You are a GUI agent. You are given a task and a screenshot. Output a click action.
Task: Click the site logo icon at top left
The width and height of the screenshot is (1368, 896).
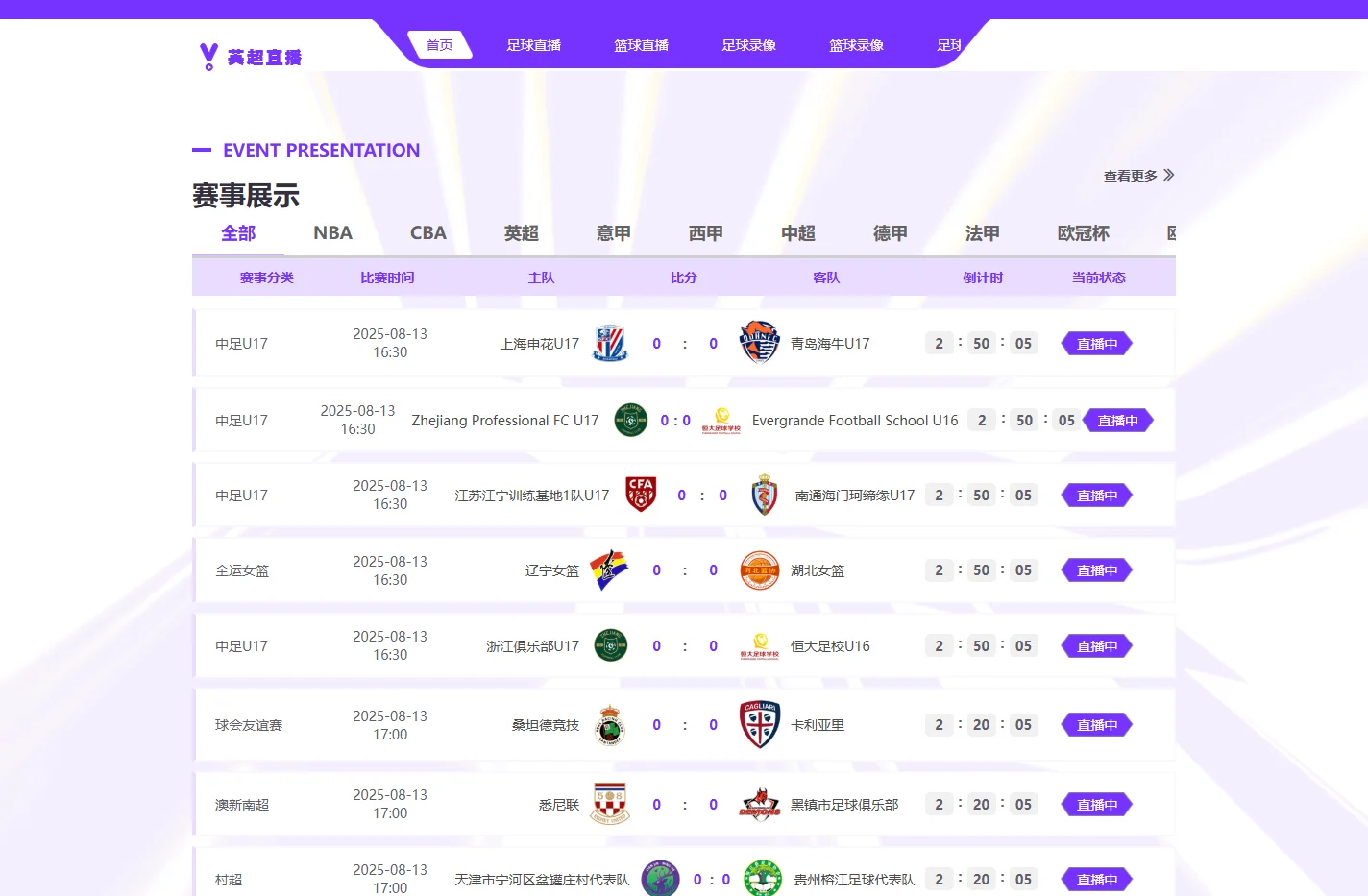(208, 57)
